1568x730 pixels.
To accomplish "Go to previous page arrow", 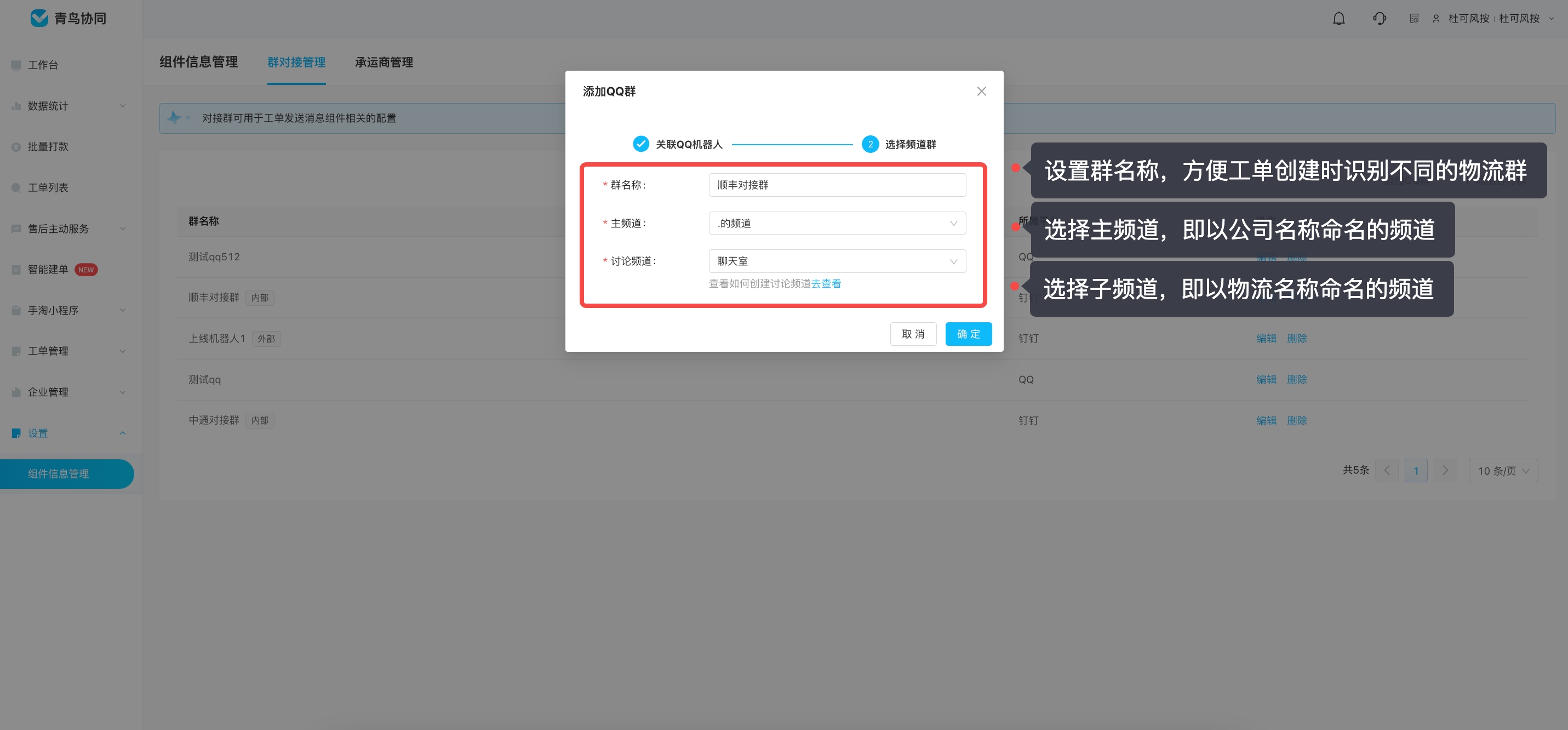I will (1387, 471).
